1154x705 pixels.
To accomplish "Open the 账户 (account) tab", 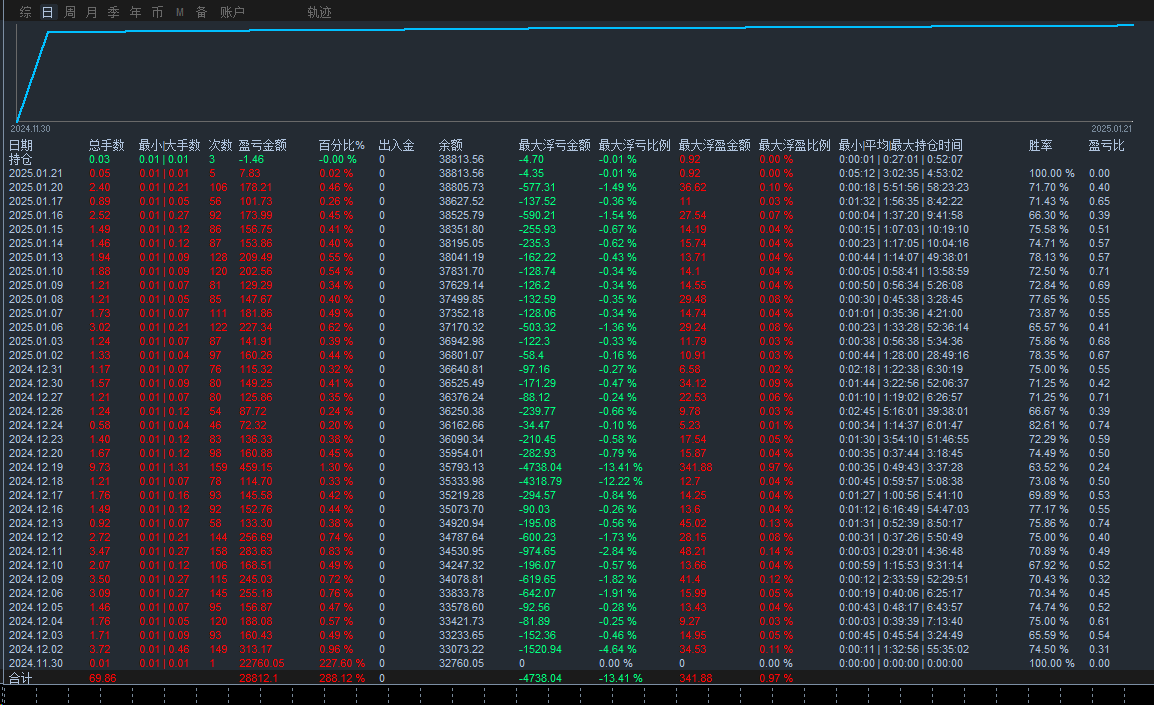I will point(231,12).
